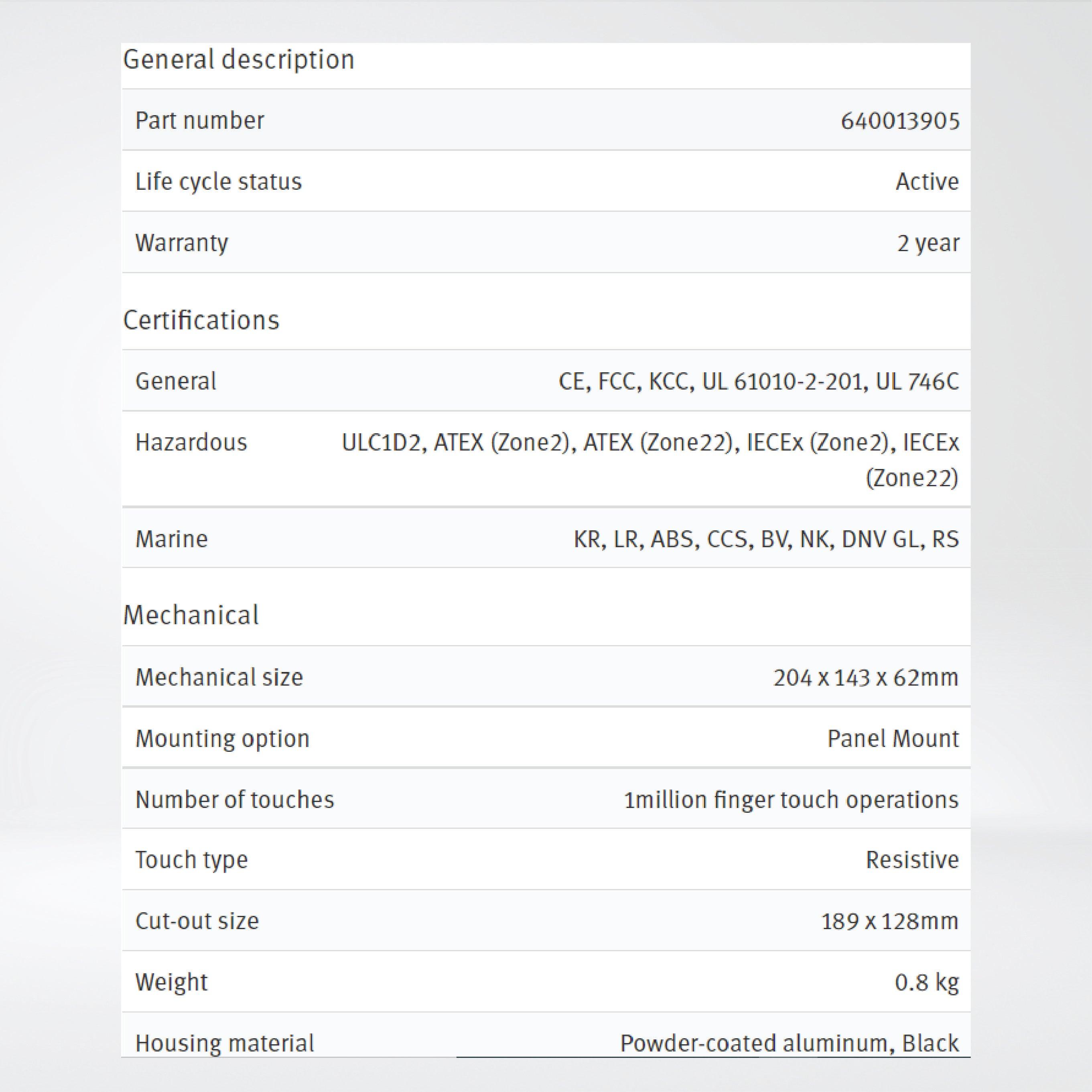The image size is (1092, 1092).
Task: Click the Certifications section heading
Action: point(201,321)
